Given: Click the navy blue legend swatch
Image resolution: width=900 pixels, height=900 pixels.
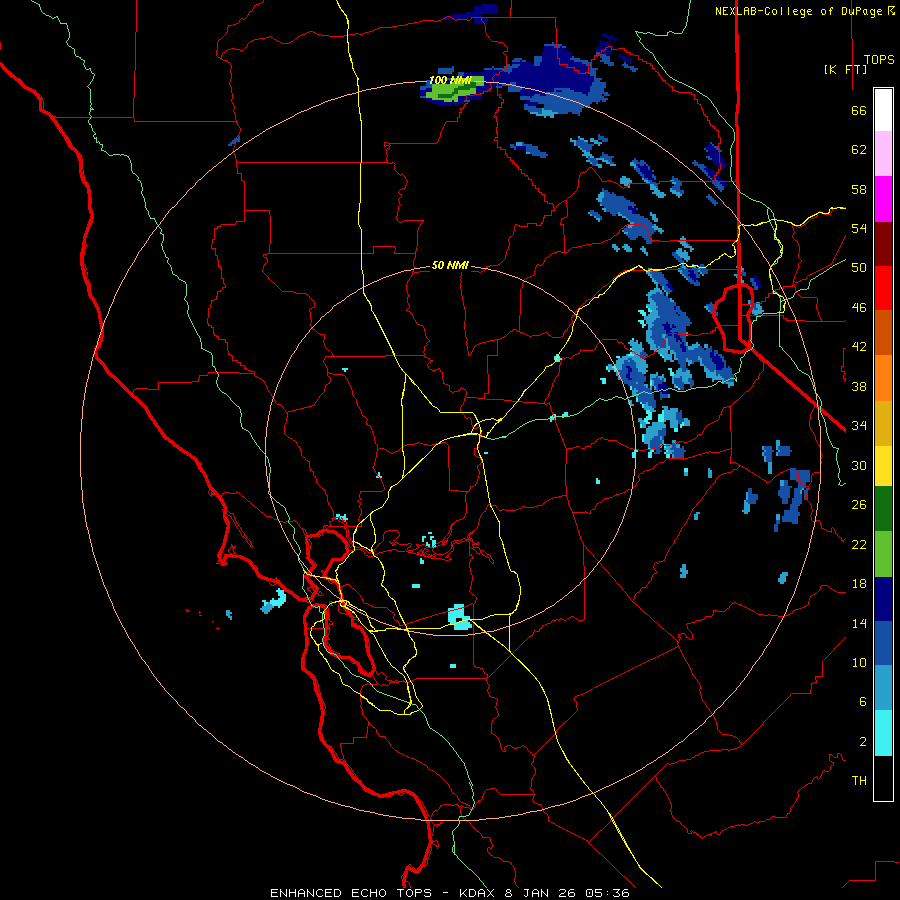Looking at the screenshot, I should tap(883, 599).
